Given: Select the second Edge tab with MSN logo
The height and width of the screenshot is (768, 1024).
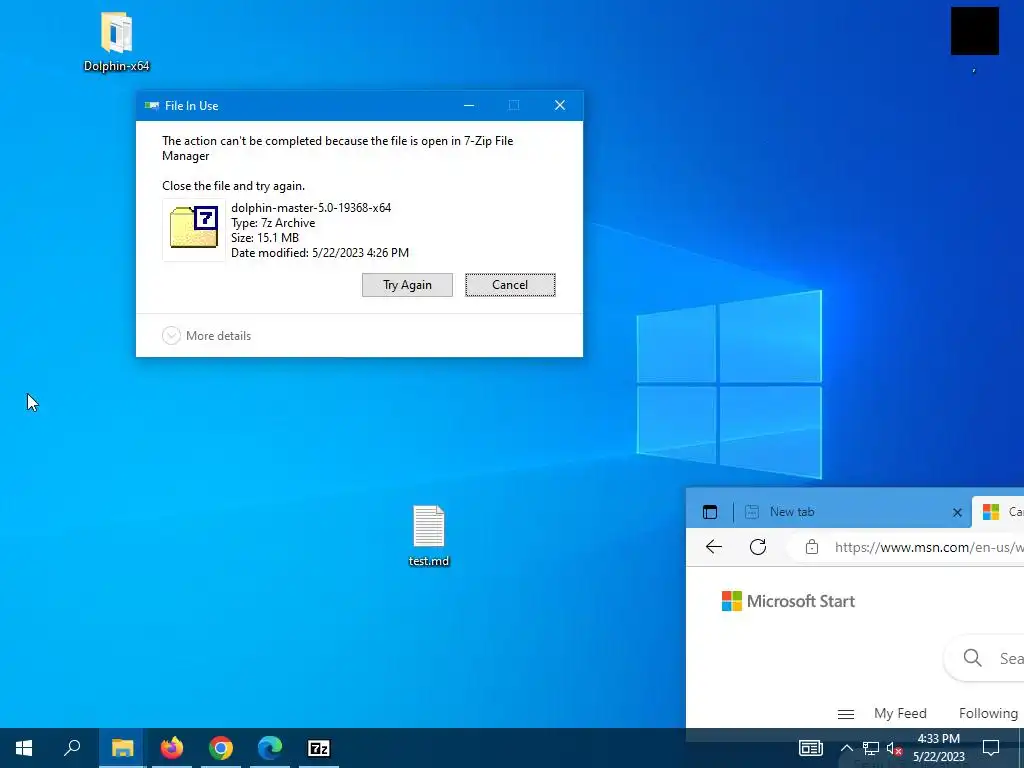Looking at the screenshot, I should [x=998, y=512].
